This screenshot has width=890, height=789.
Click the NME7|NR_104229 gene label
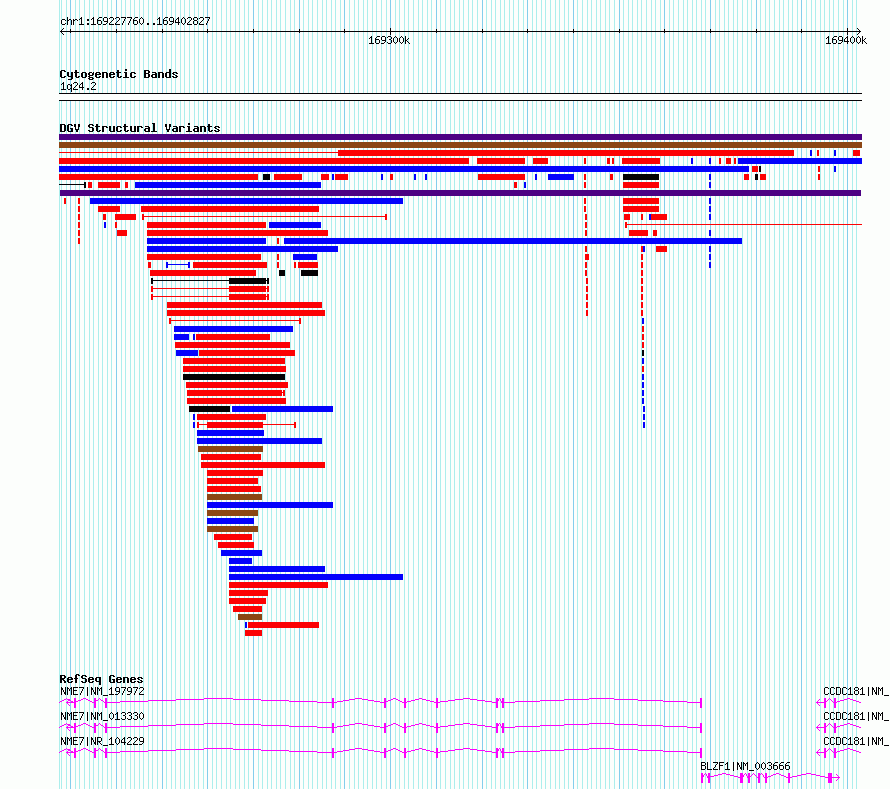tap(102, 741)
